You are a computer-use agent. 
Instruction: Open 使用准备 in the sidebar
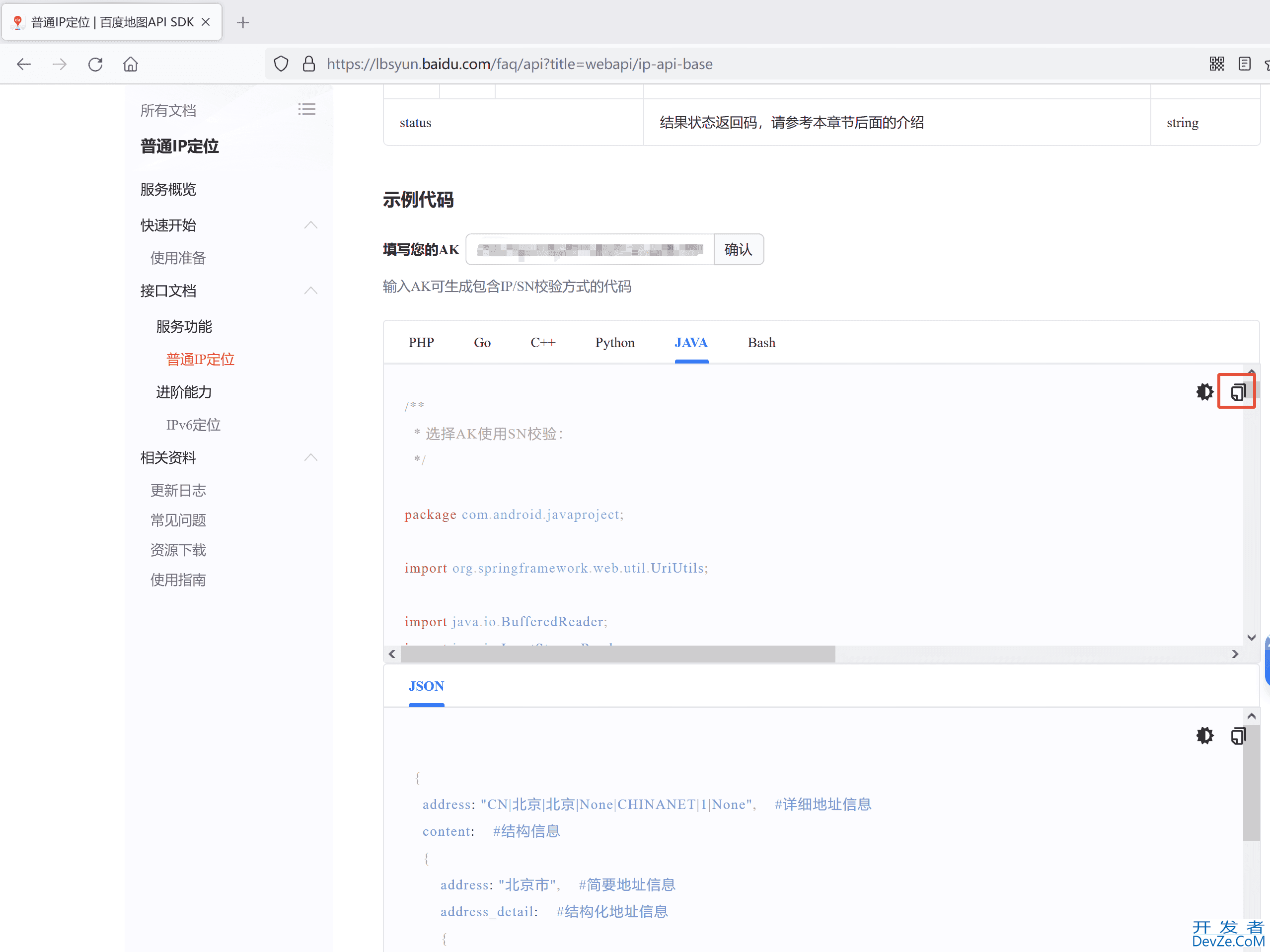click(178, 258)
